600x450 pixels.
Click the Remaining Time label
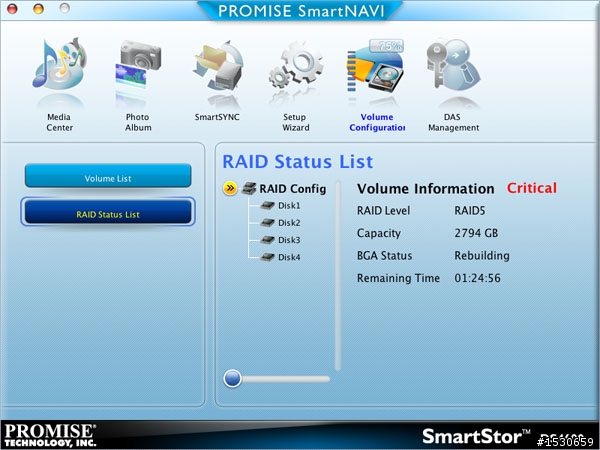point(398,278)
